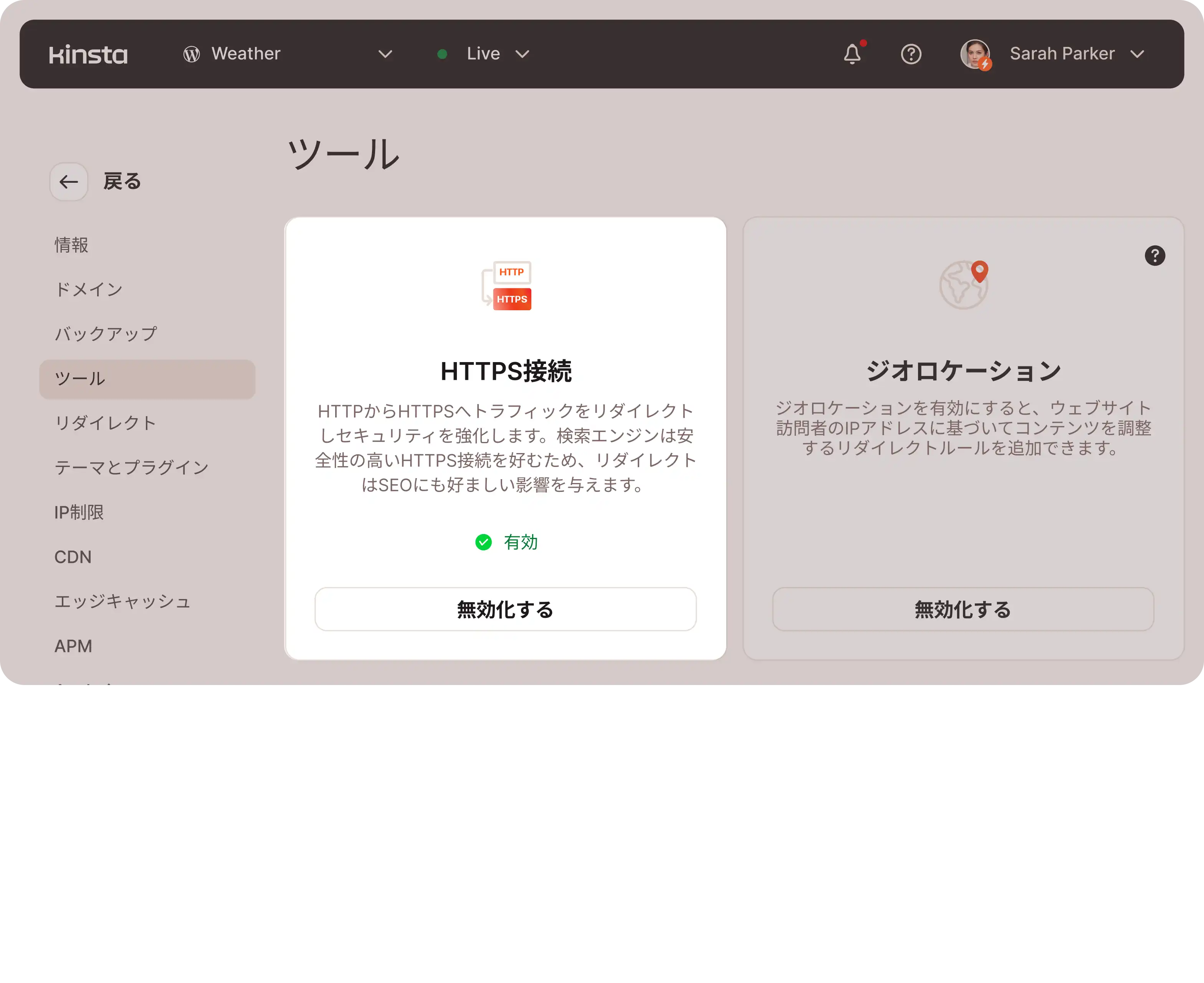Expand the Weather site selector dropdown

385,55
